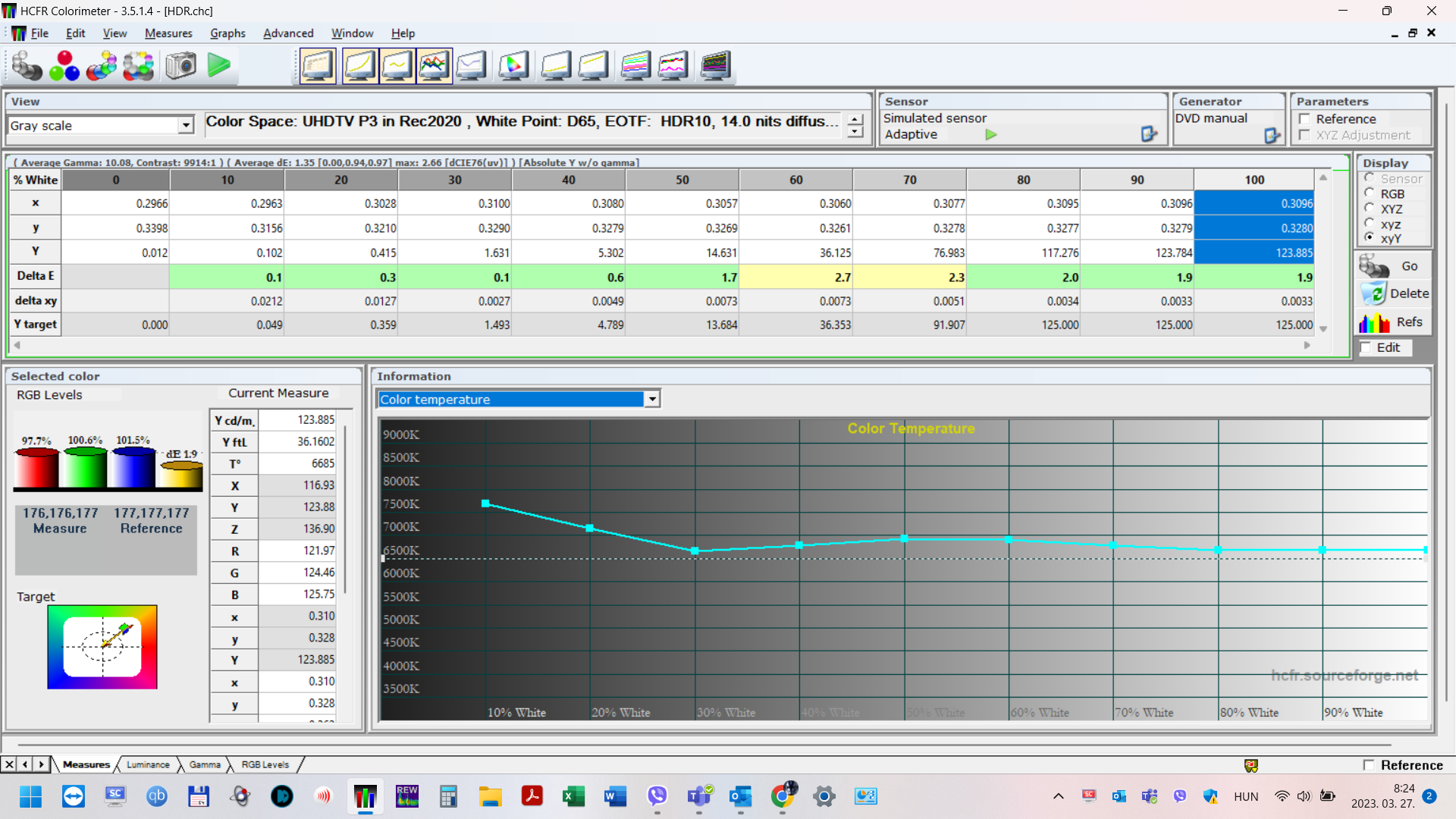Check the Edit checkbox

tap(1367, 347)
